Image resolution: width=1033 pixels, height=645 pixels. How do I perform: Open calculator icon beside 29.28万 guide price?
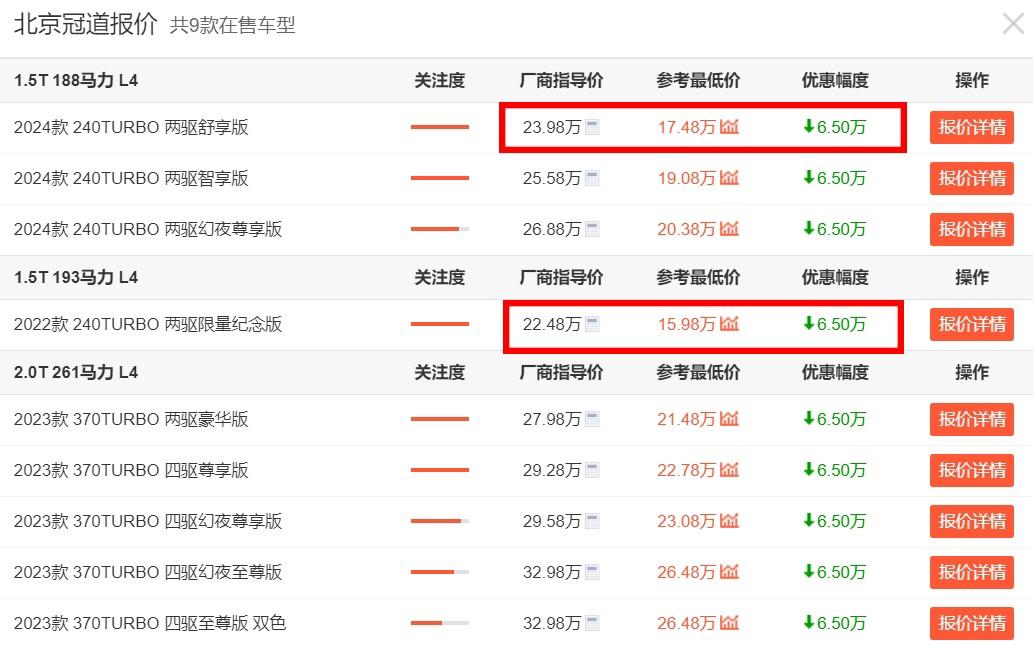592,470
